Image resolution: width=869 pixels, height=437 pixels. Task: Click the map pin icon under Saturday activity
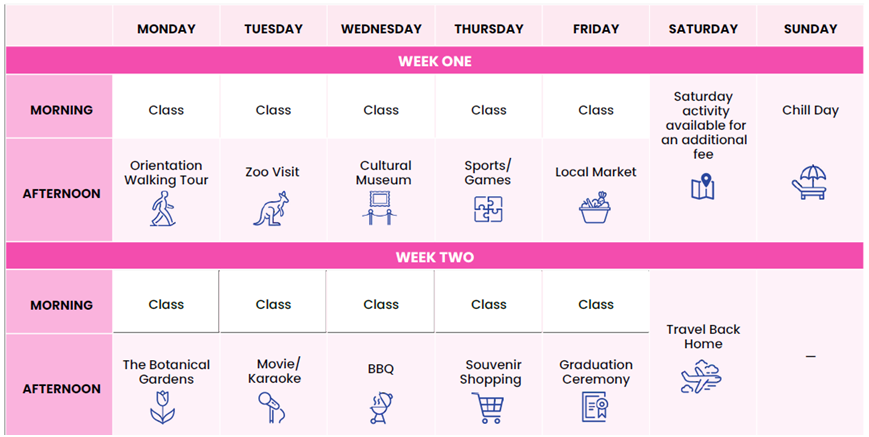point(703,187)
